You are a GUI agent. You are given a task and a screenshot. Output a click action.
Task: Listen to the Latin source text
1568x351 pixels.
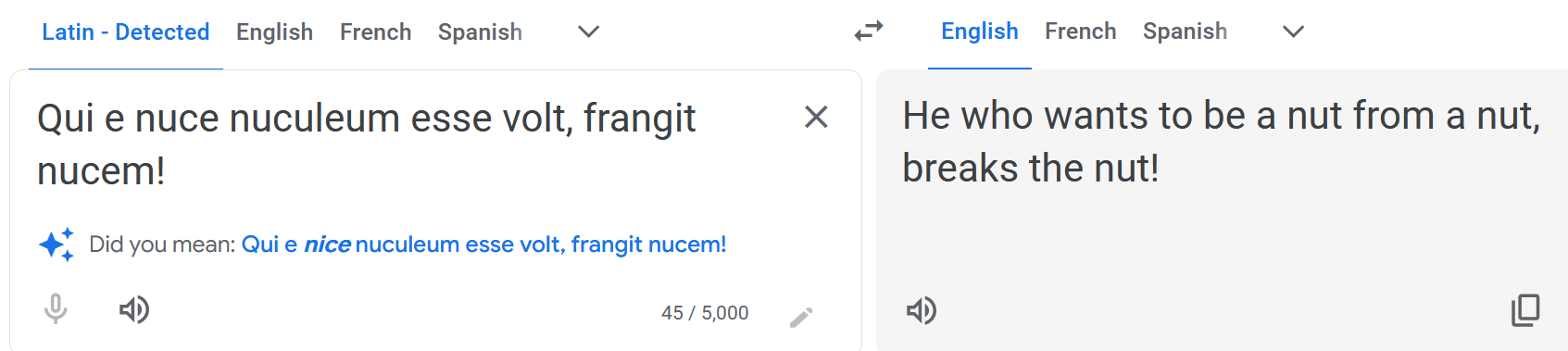coord(134,309)
